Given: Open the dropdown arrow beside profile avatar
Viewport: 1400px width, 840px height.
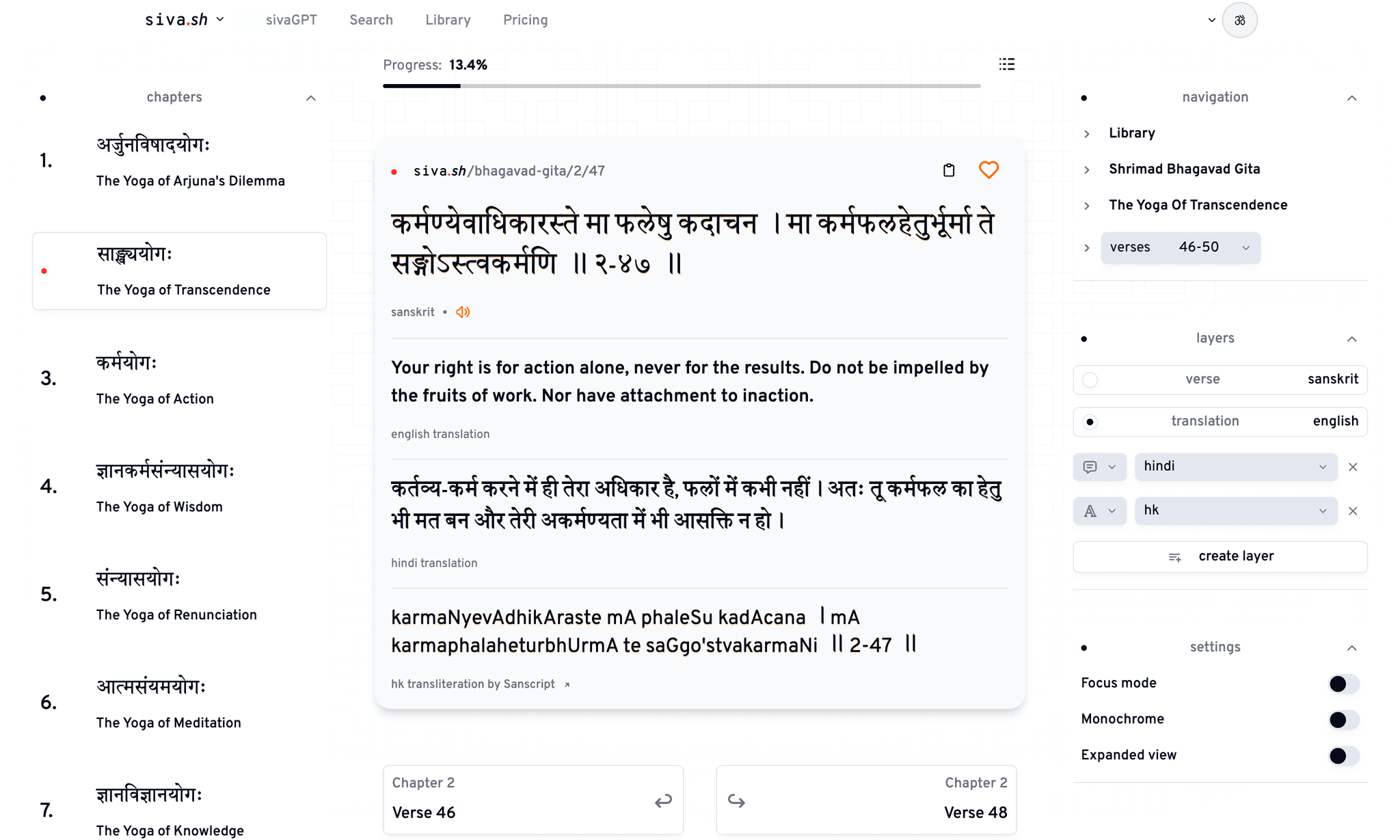Looking at the screenshot, I should coord(1211,20).
